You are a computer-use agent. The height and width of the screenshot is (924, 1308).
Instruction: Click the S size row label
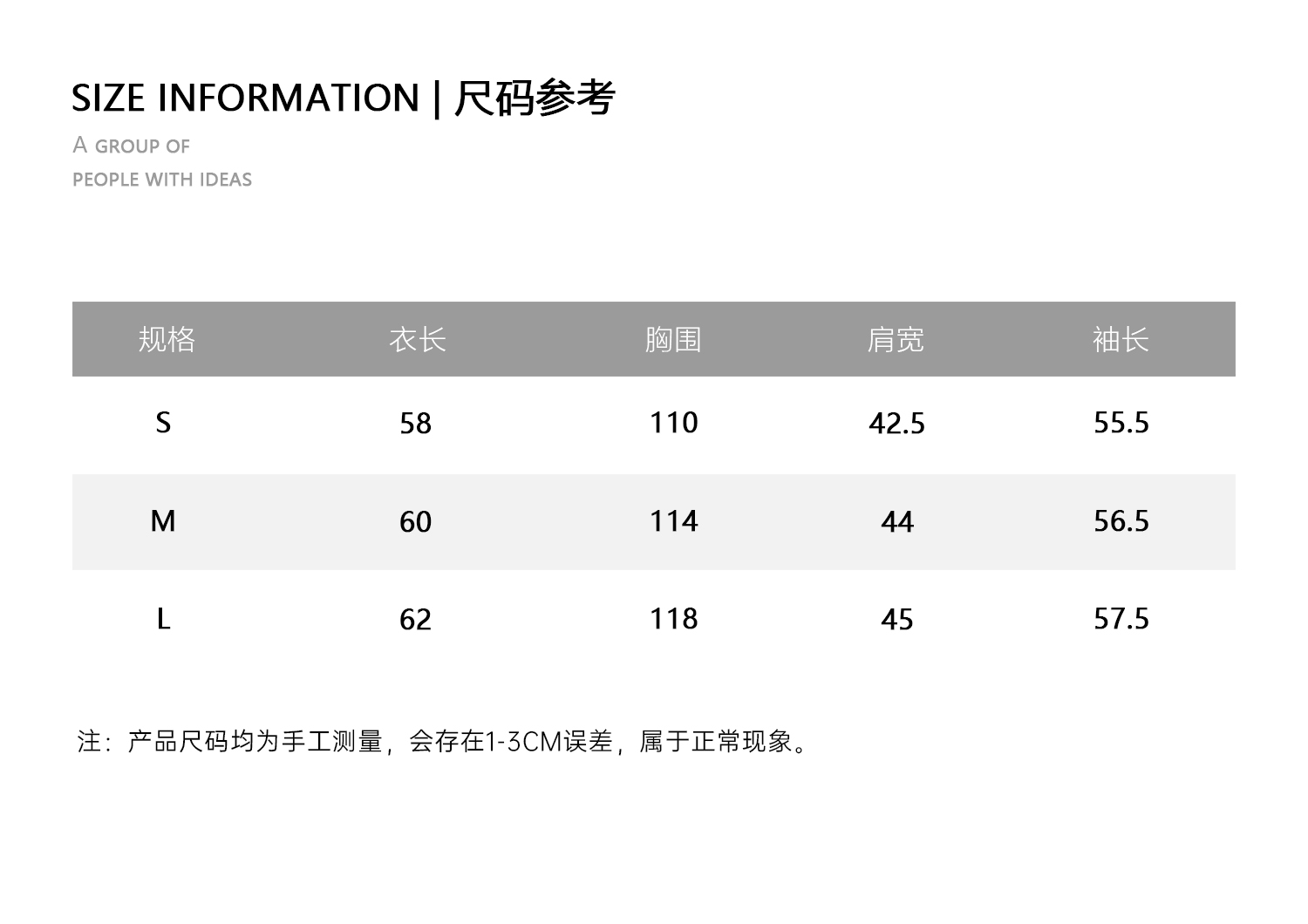[x=163, y=423]
